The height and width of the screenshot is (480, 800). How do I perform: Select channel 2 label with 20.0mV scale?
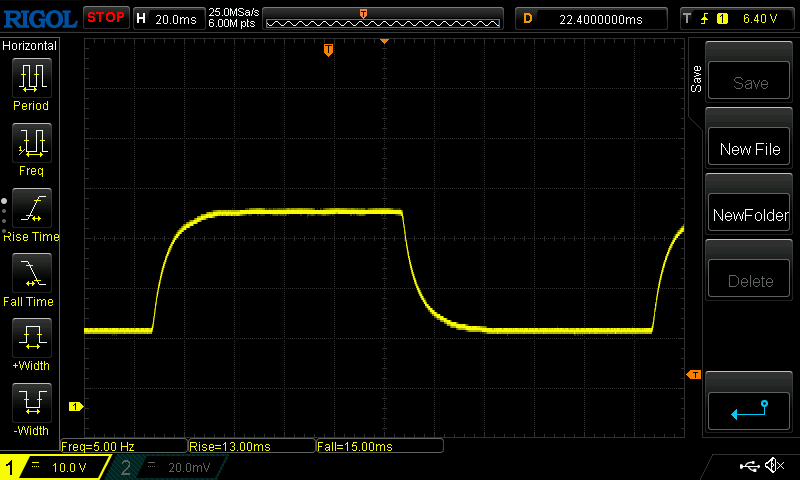pos(168,467)
